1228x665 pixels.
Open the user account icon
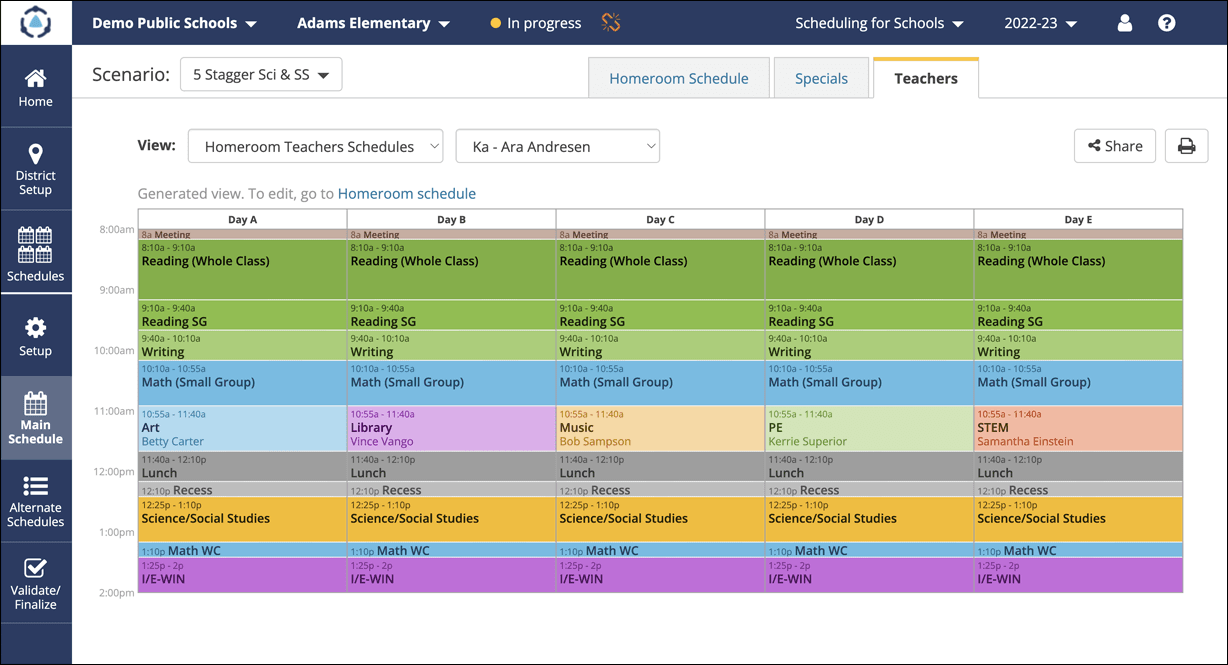(x=1124, y=22)
